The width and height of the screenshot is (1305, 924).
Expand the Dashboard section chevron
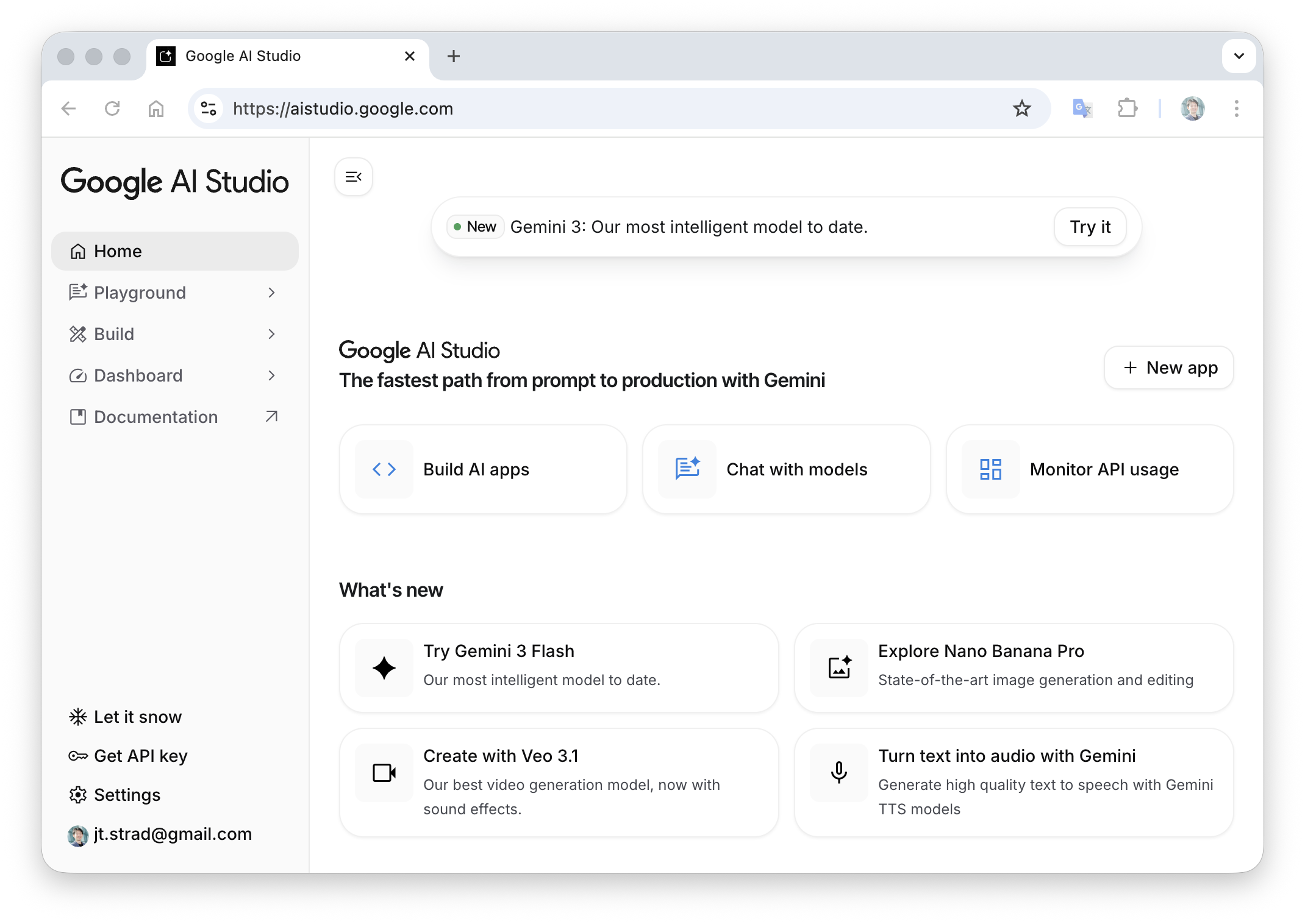coord(271,375)
